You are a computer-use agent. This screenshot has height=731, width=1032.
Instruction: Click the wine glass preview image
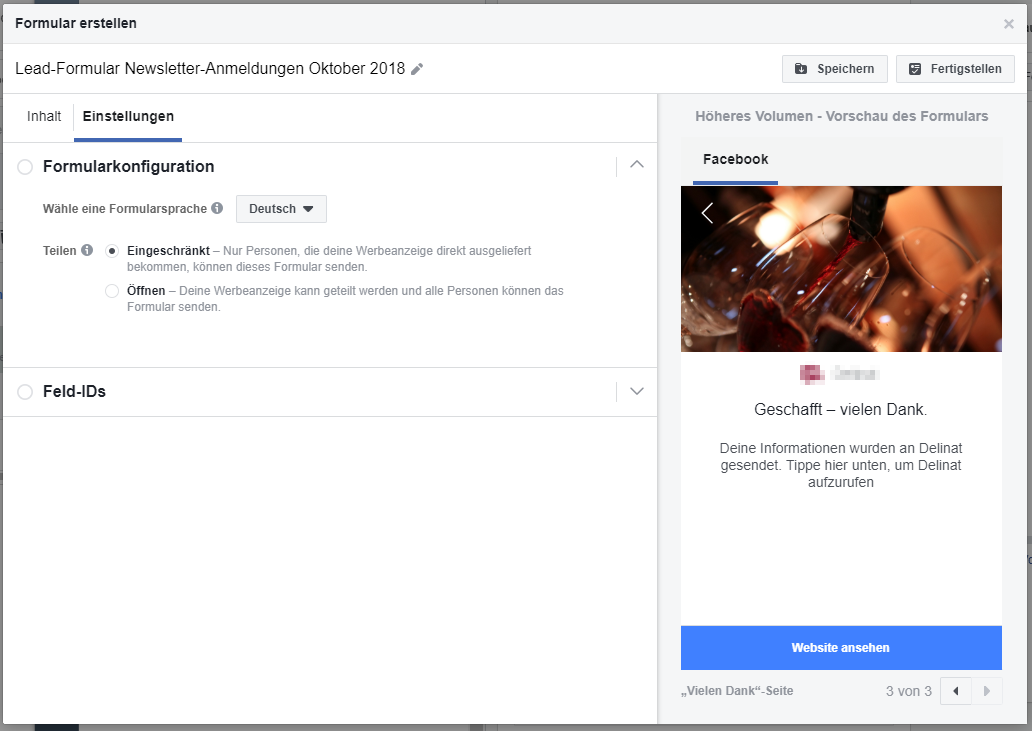point(841,269)
